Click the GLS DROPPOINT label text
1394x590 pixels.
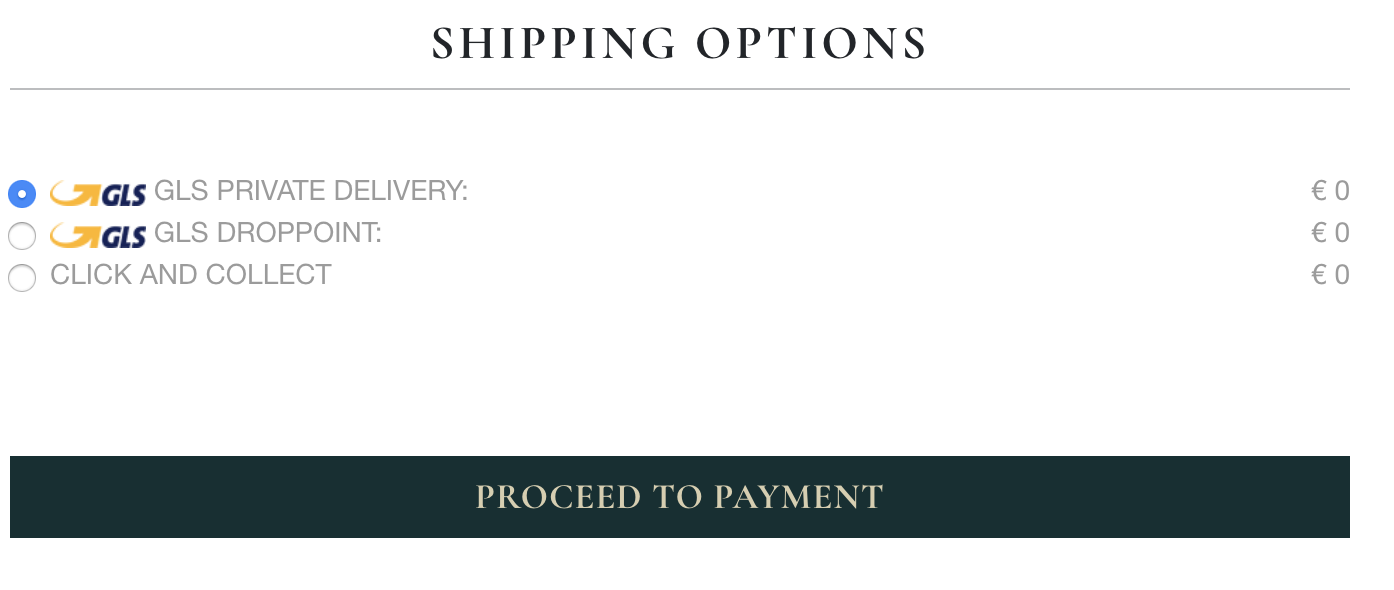pyautogui.click(x=268, y=232)
